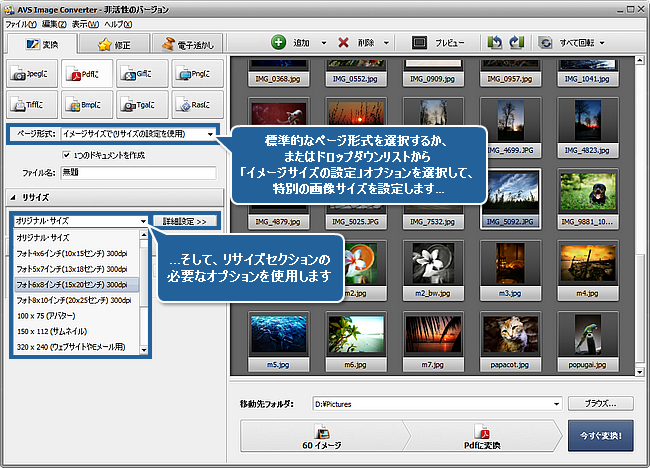650x468 pixels.
Task: Open the ページ形式 dropdown
Action: 138,133
